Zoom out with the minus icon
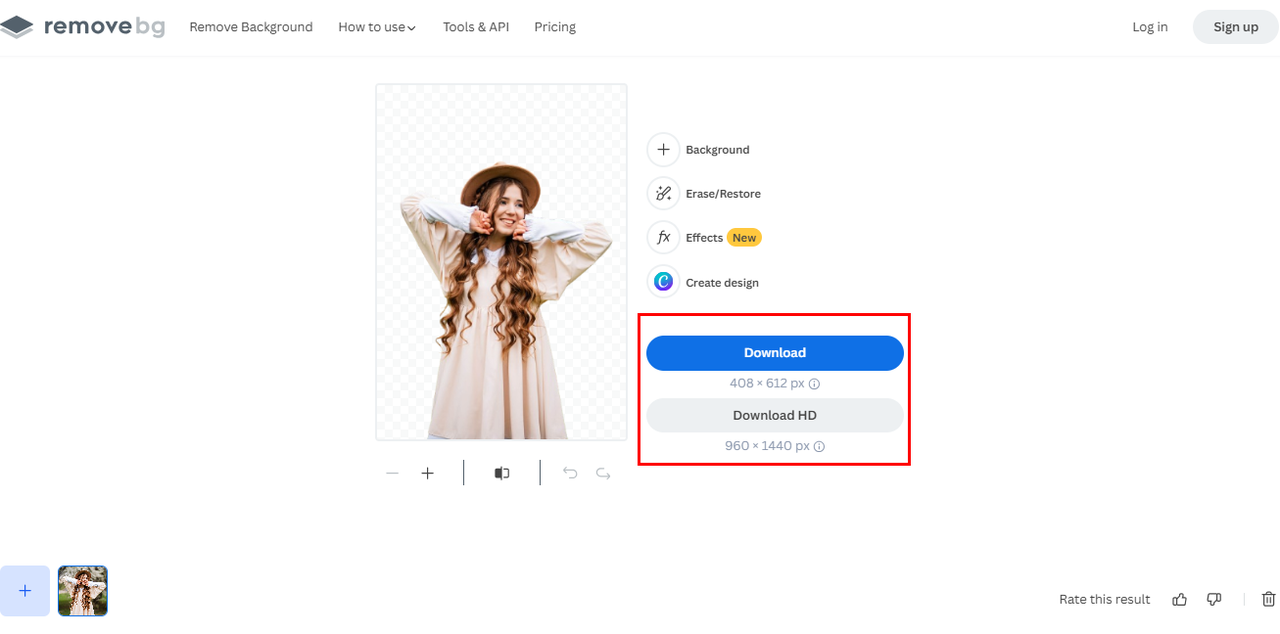 point(392,473)
